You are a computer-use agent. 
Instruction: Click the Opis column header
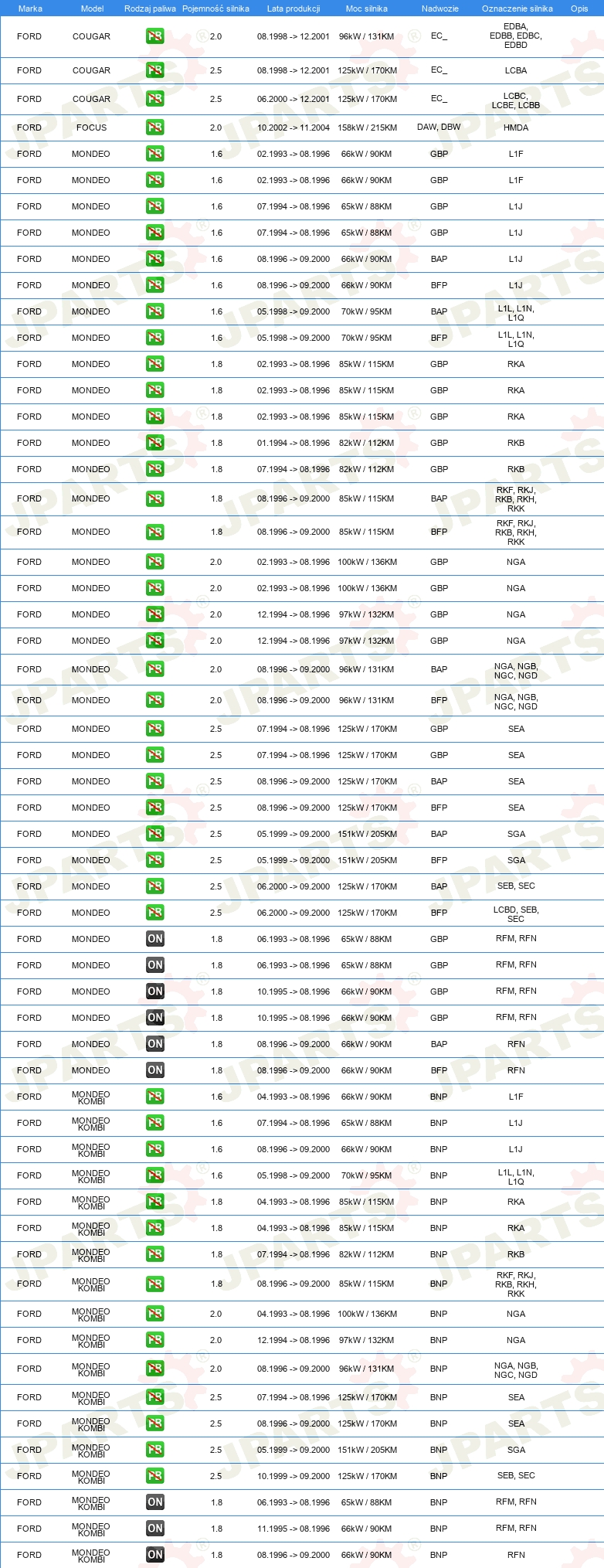point(579,9)
